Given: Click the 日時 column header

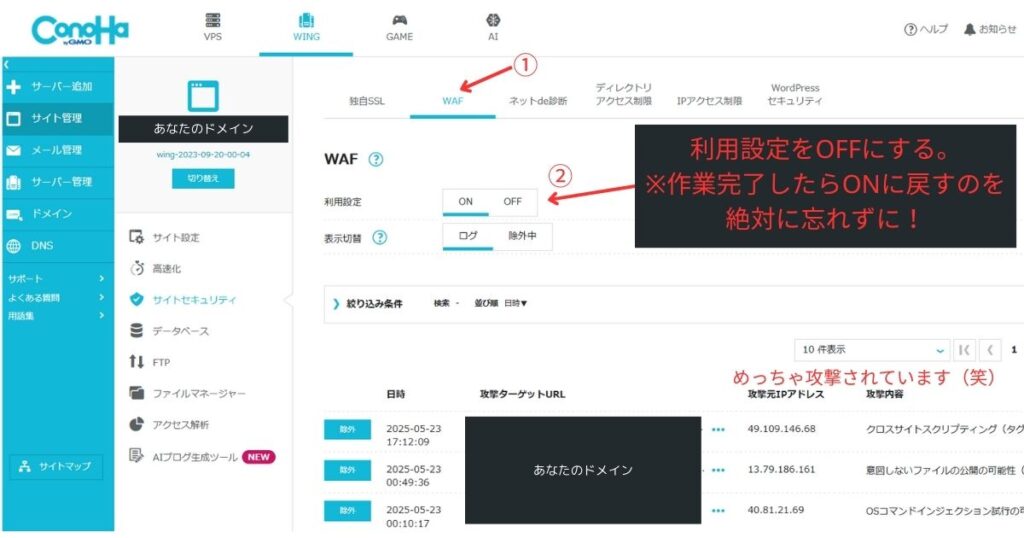Looking at the screenshot, I should [396, 394].
